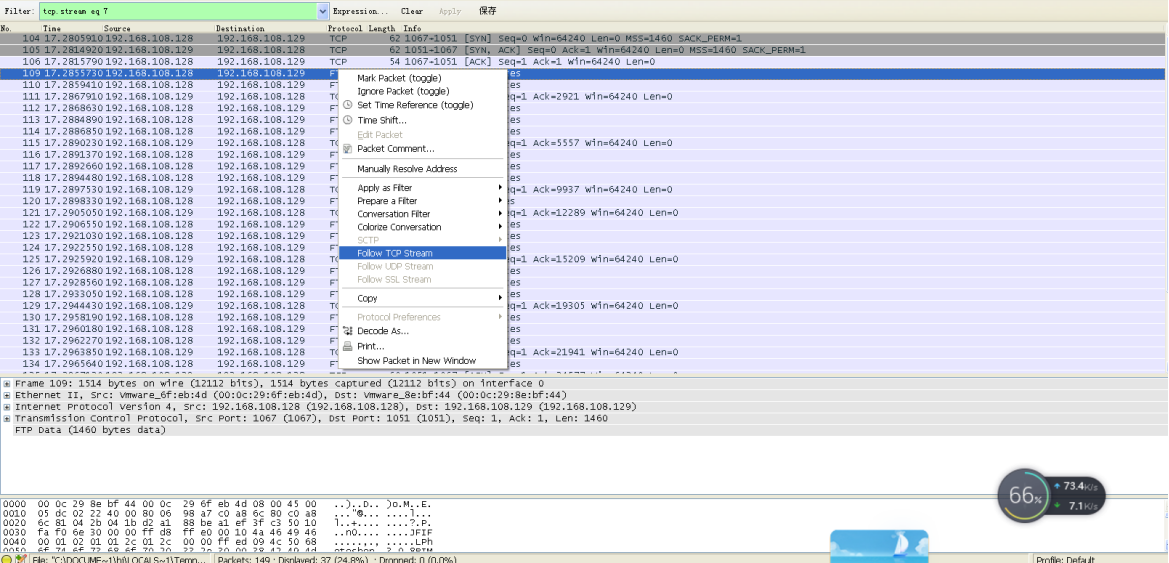1169x563 pixels.
Task: Toggle Mark Packet in context menu
Action: point(398,78)
